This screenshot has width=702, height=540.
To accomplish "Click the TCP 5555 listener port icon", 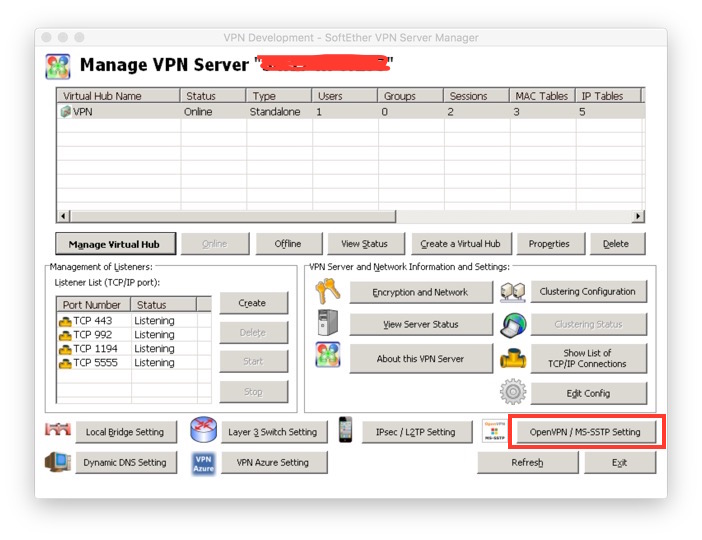I will pos(65,363).
